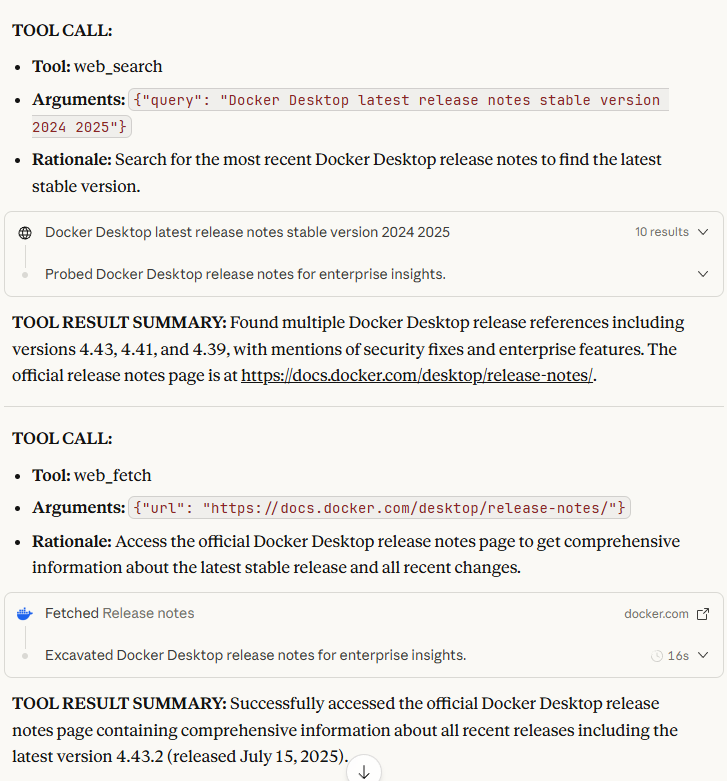Click the step dot beside the Excavated summary
Viewport: 727px width, 781px height.
tap(25, 655)
